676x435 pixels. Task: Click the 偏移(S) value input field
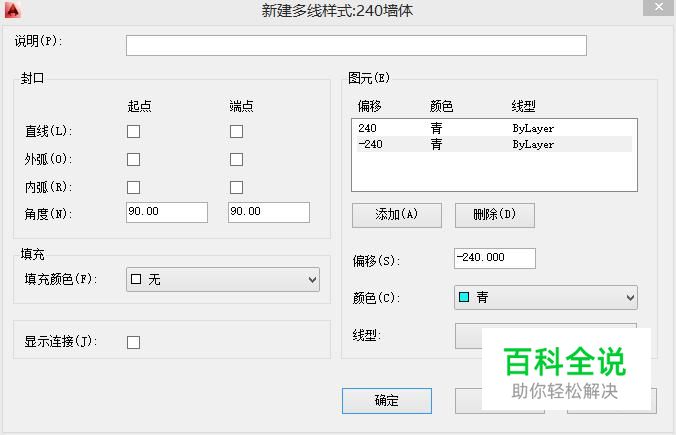click(494, 258)
